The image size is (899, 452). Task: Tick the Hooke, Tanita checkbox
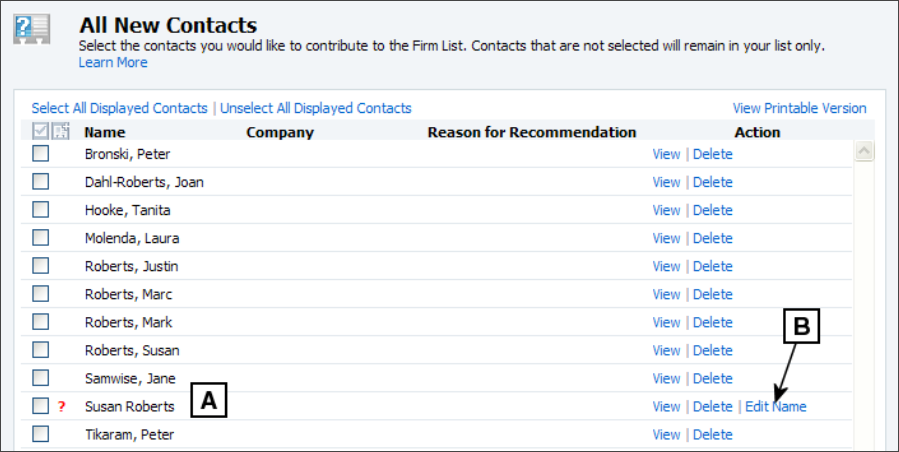click(x=40, y=210)
